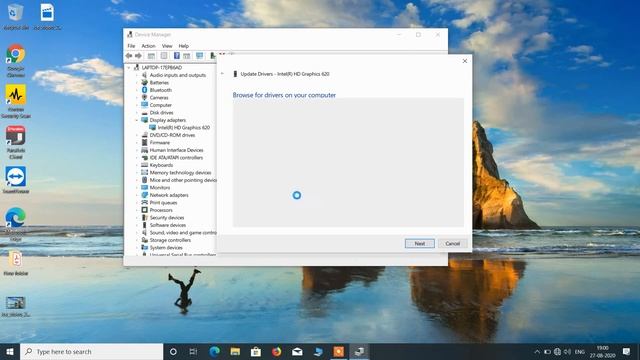Viewport: 640px width, 360px height.
Task: Expand the Monitors node
Action: pyautogui.click(x=137, y=187)
